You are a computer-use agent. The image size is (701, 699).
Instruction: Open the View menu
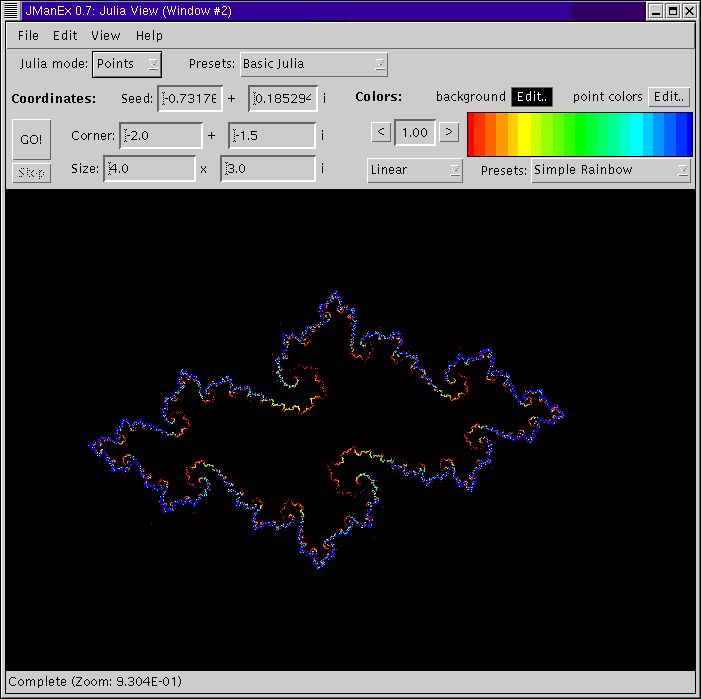click(106, 35)
